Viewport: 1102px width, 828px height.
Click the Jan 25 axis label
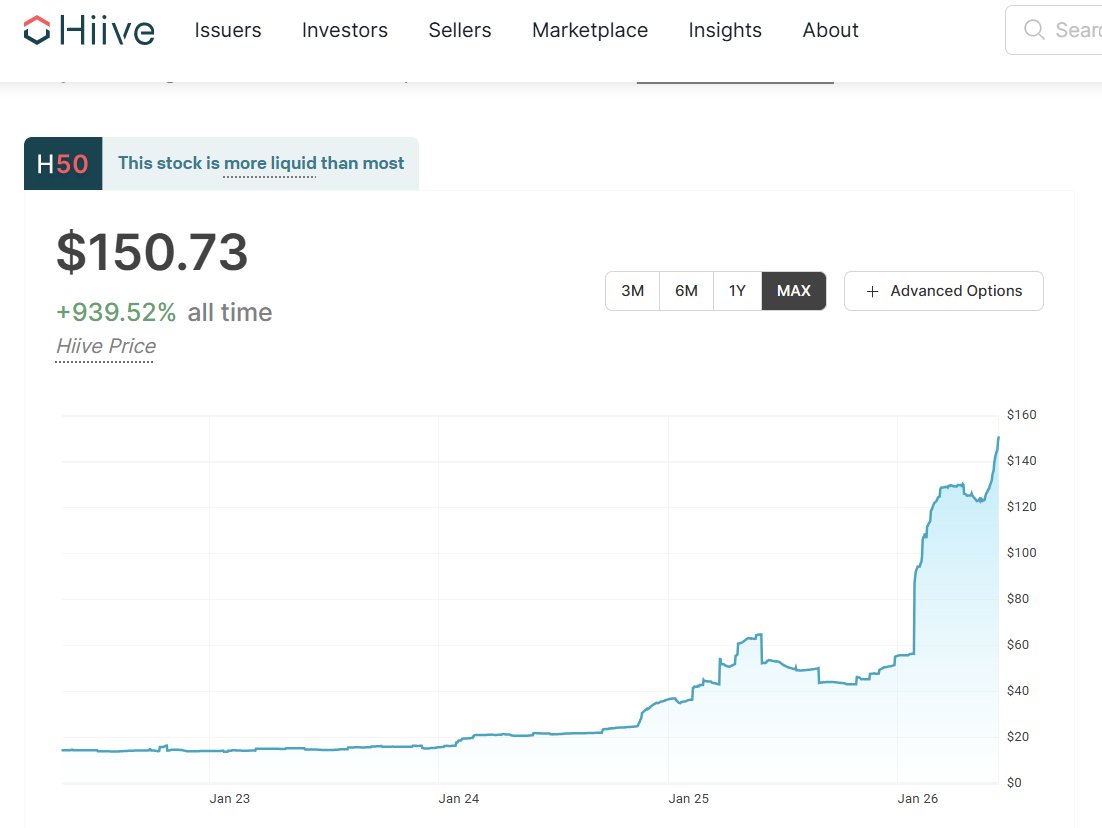(688, 798)
